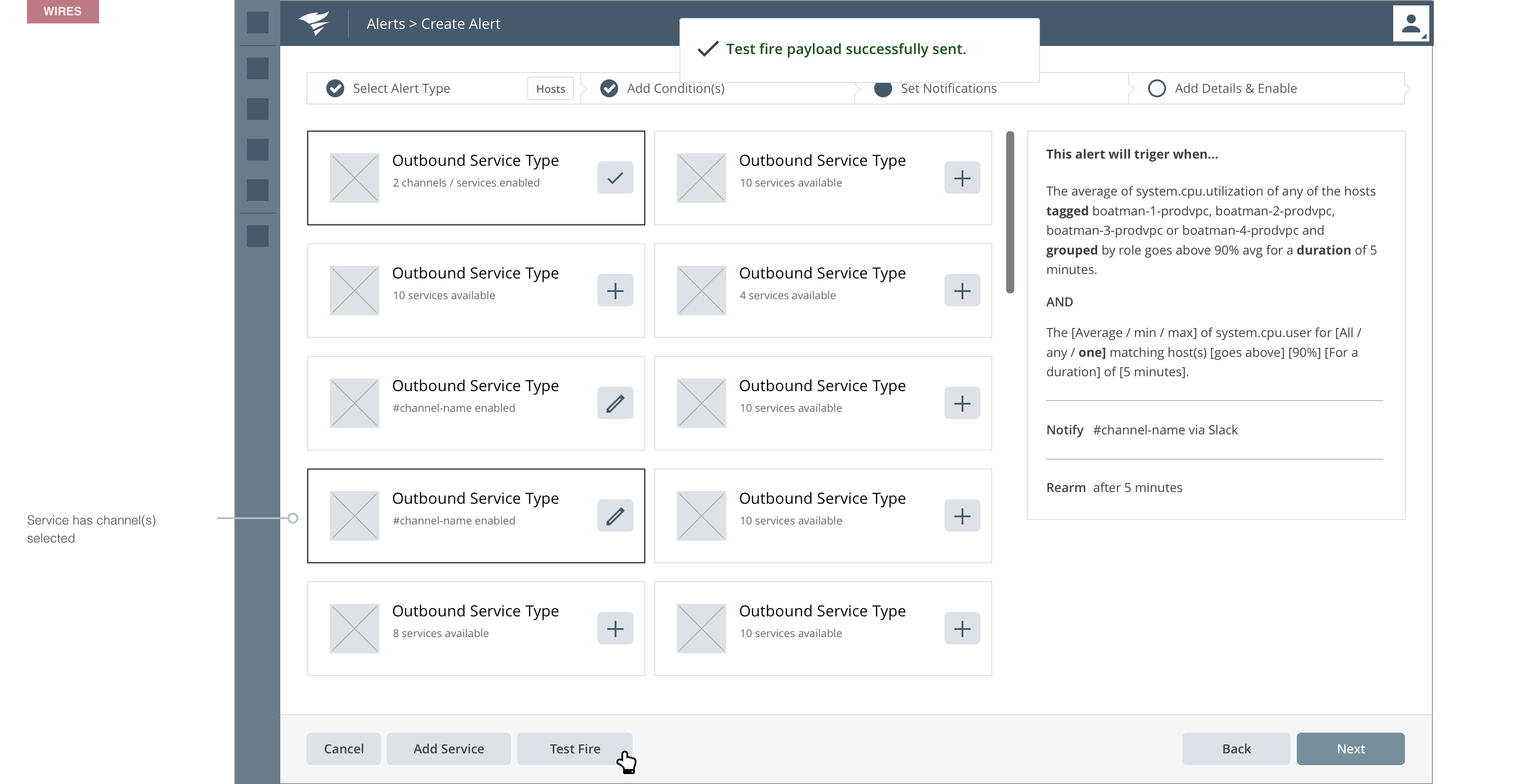
Task: Click the topmost sidebar square icon
Action: coord(258,23)
